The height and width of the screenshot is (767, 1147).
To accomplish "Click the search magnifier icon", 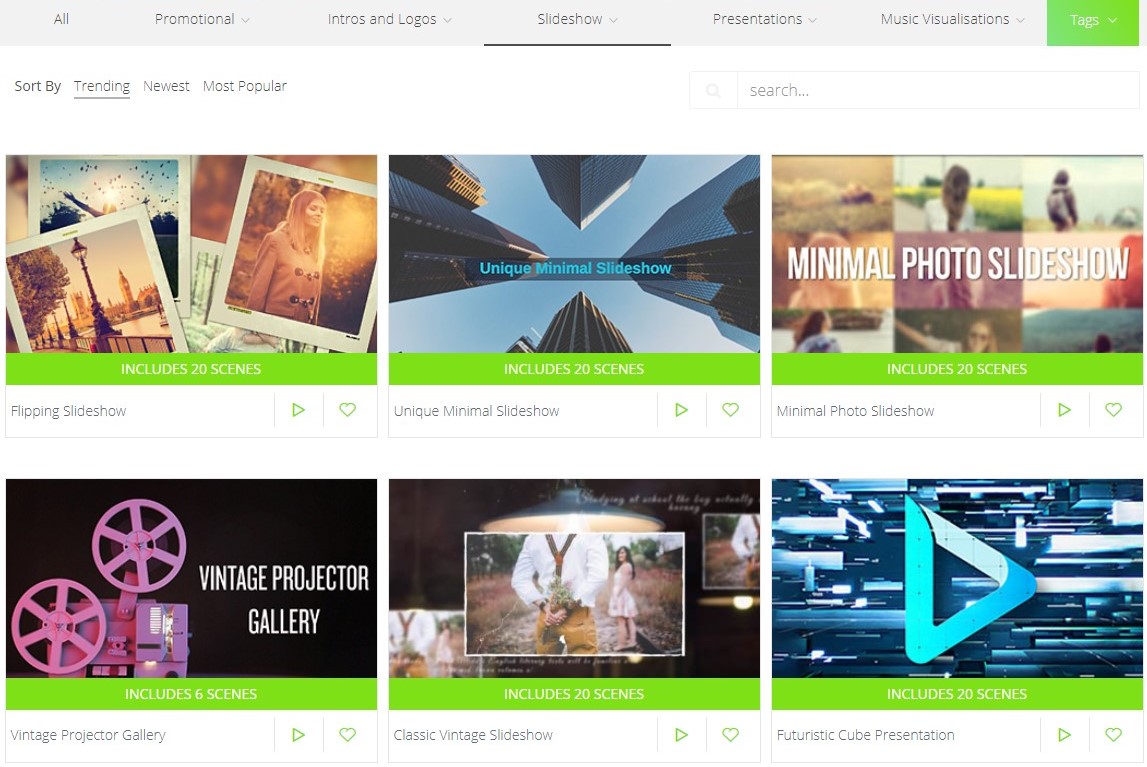I will coord(713,91).
